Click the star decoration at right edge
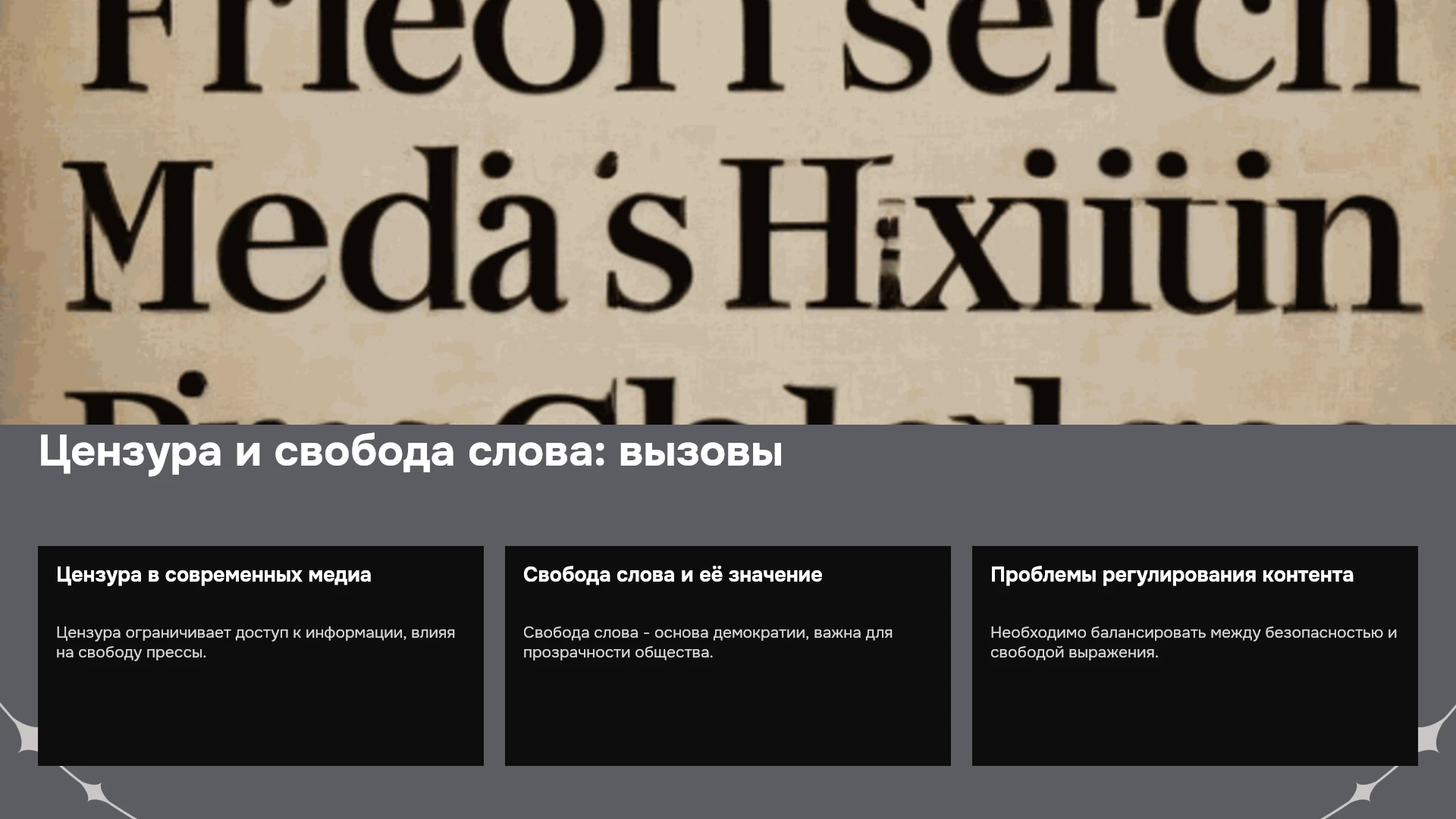The image size is (1456, 819). (x=1435, y=730)
